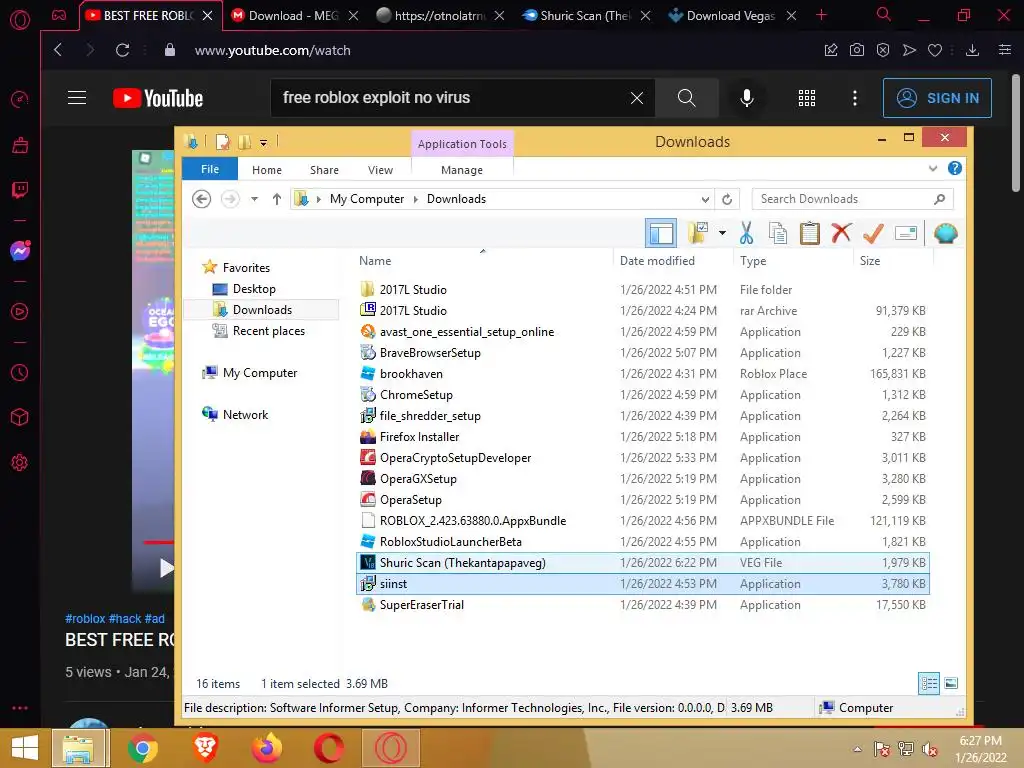The width and height of the screenshot is (1024, 768).
Task: Select BraveBrowserSetup application file
Action: coord(643,353)
